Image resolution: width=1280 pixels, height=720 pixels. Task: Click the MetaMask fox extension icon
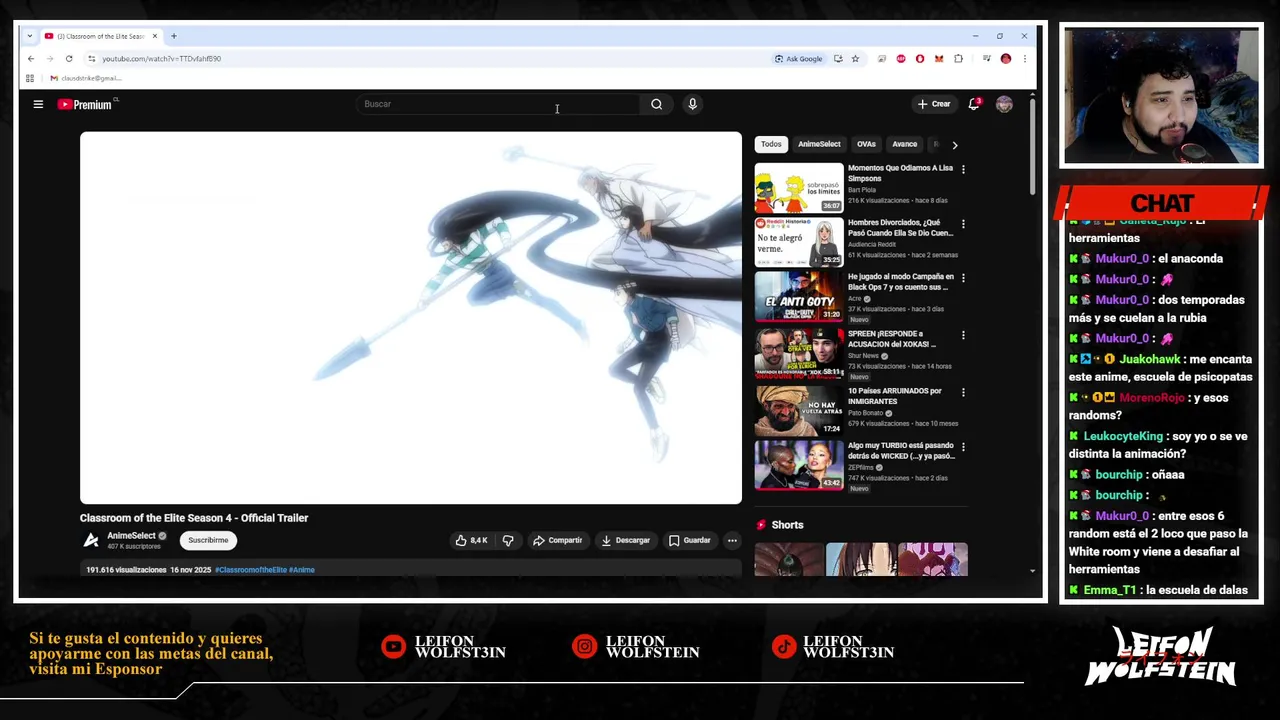[939, 59]
